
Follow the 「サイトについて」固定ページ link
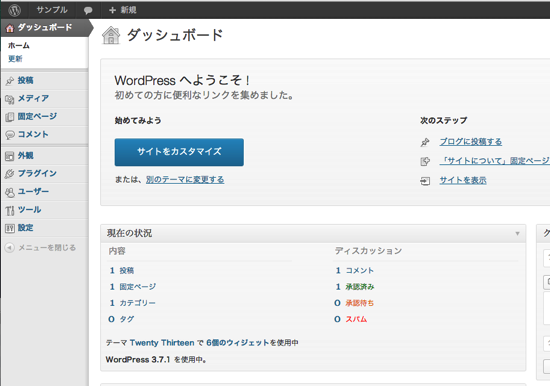click(x=495, y=161)
